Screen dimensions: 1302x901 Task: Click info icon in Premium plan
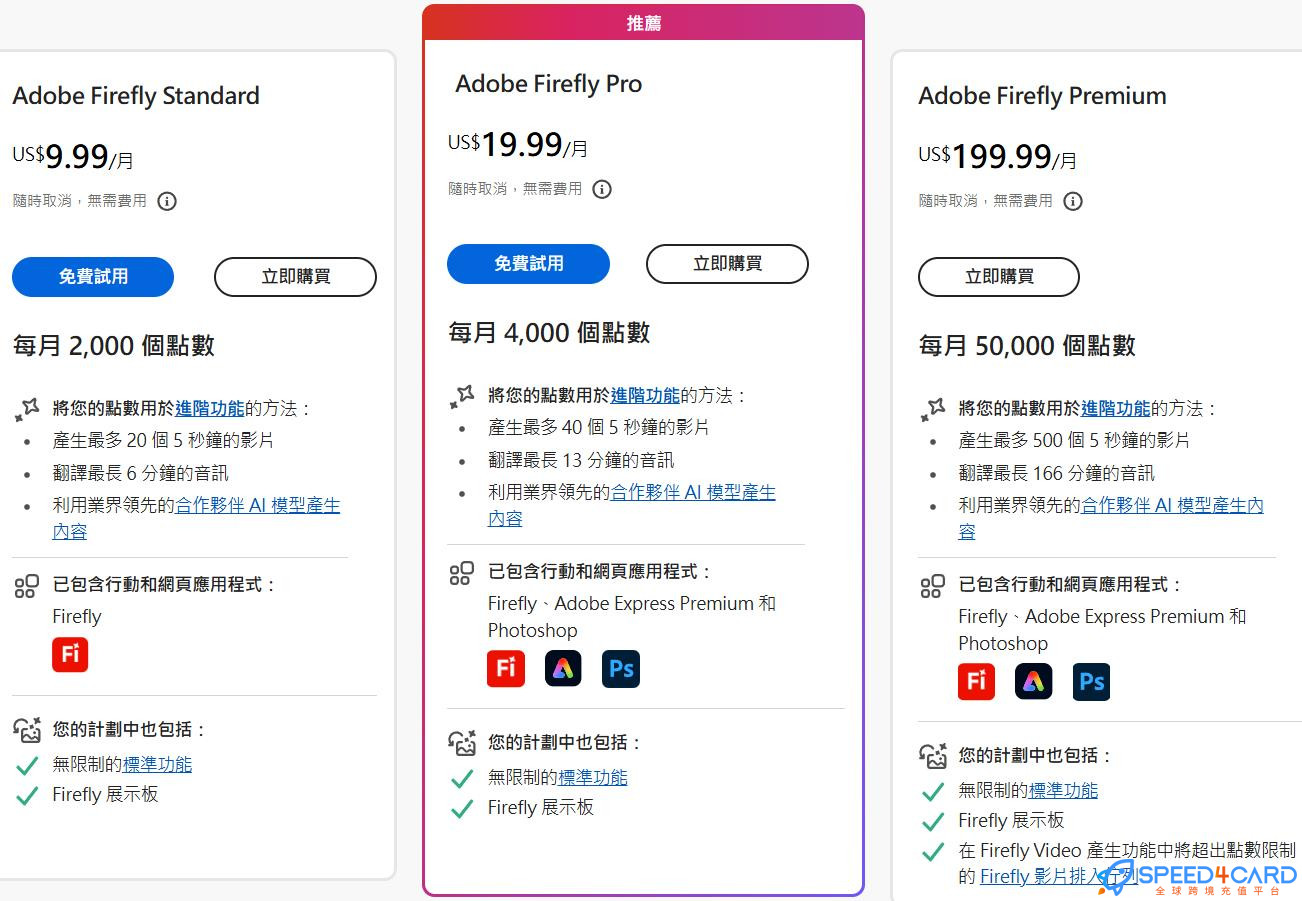point(1073,201)
